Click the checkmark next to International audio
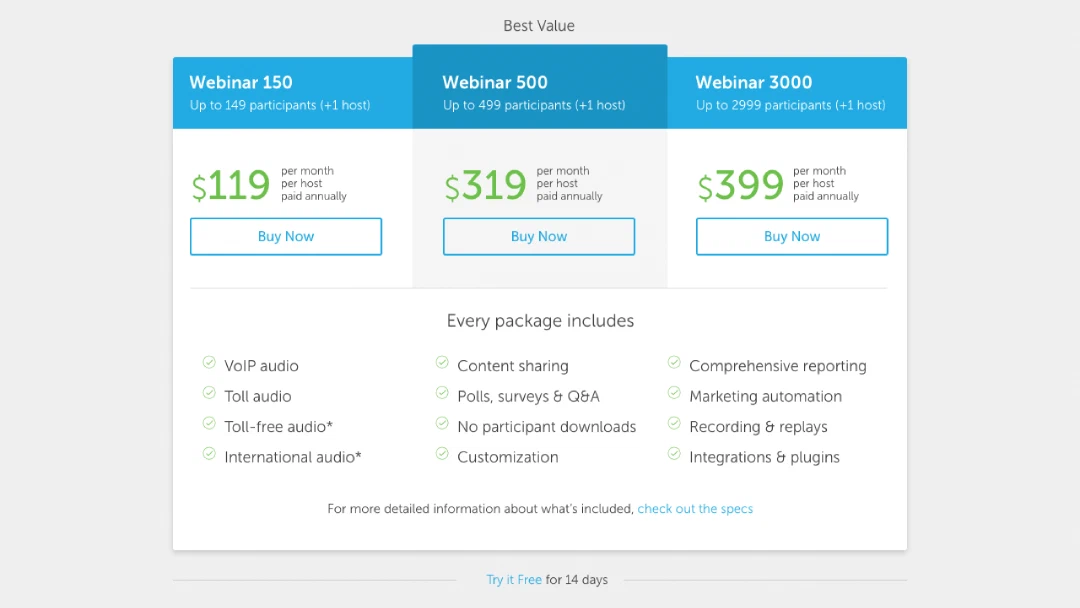This screenshot has width=1080, height=608. tap(209, 454)
